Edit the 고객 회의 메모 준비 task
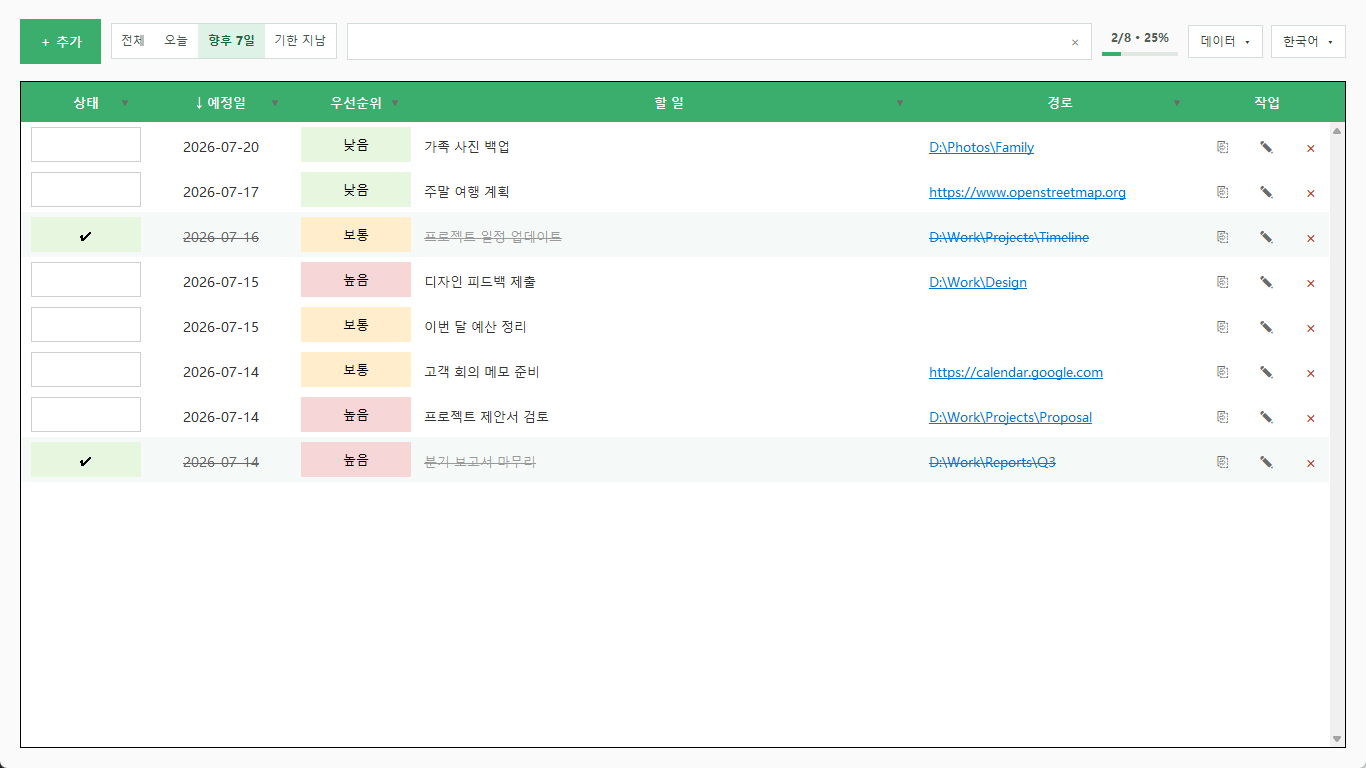 click(1266, 372)
